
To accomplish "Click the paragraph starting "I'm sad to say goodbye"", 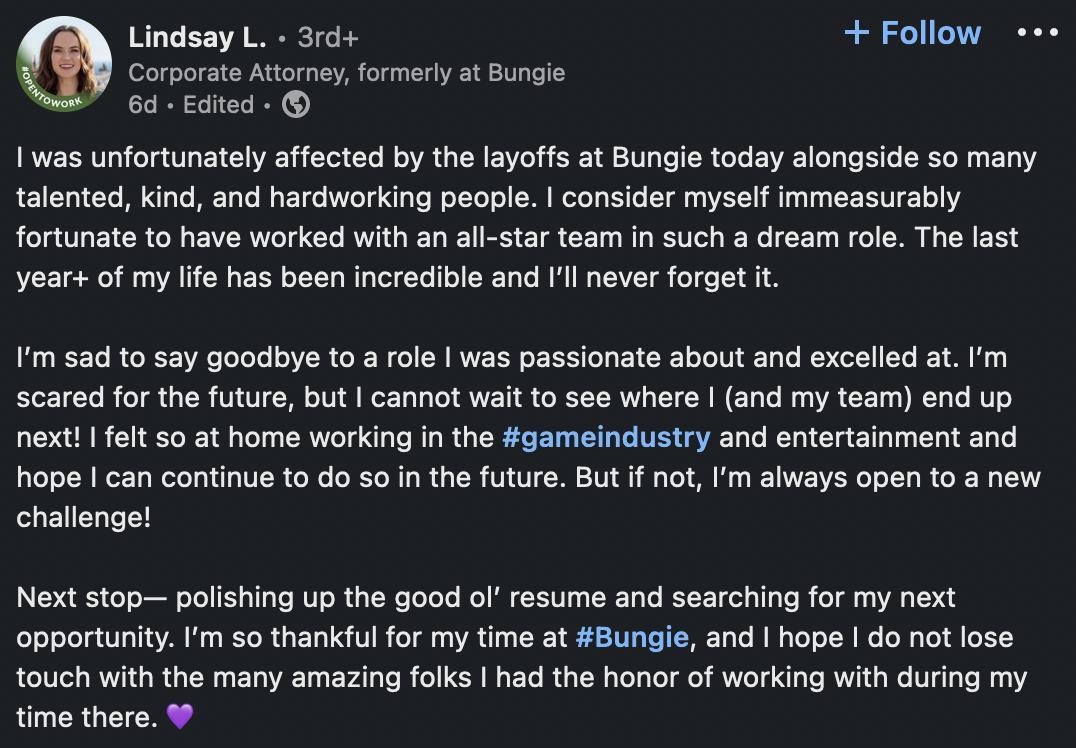I will coord(528,437).
